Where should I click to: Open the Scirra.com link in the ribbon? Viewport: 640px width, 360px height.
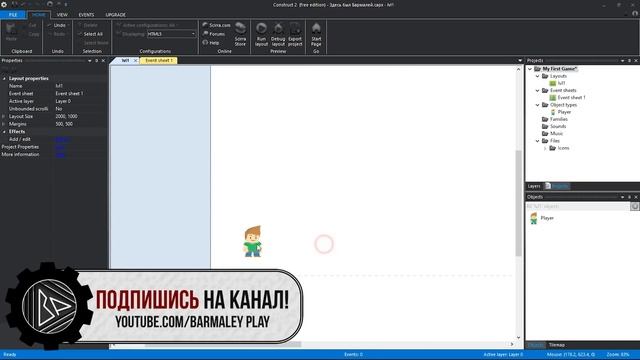pyautogui.click(x=216, y=25)
